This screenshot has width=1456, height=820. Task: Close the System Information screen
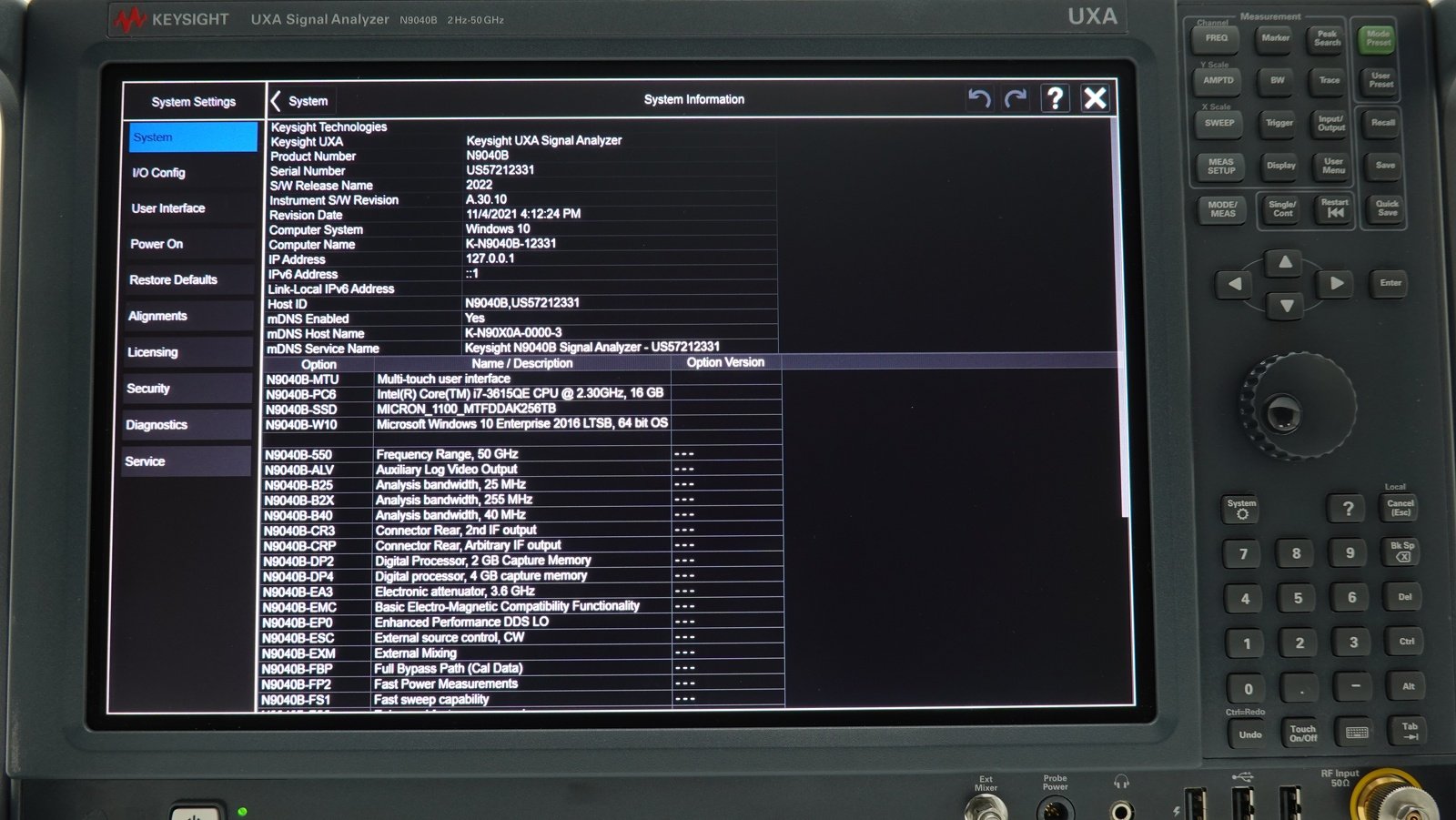pos(1095,98)
